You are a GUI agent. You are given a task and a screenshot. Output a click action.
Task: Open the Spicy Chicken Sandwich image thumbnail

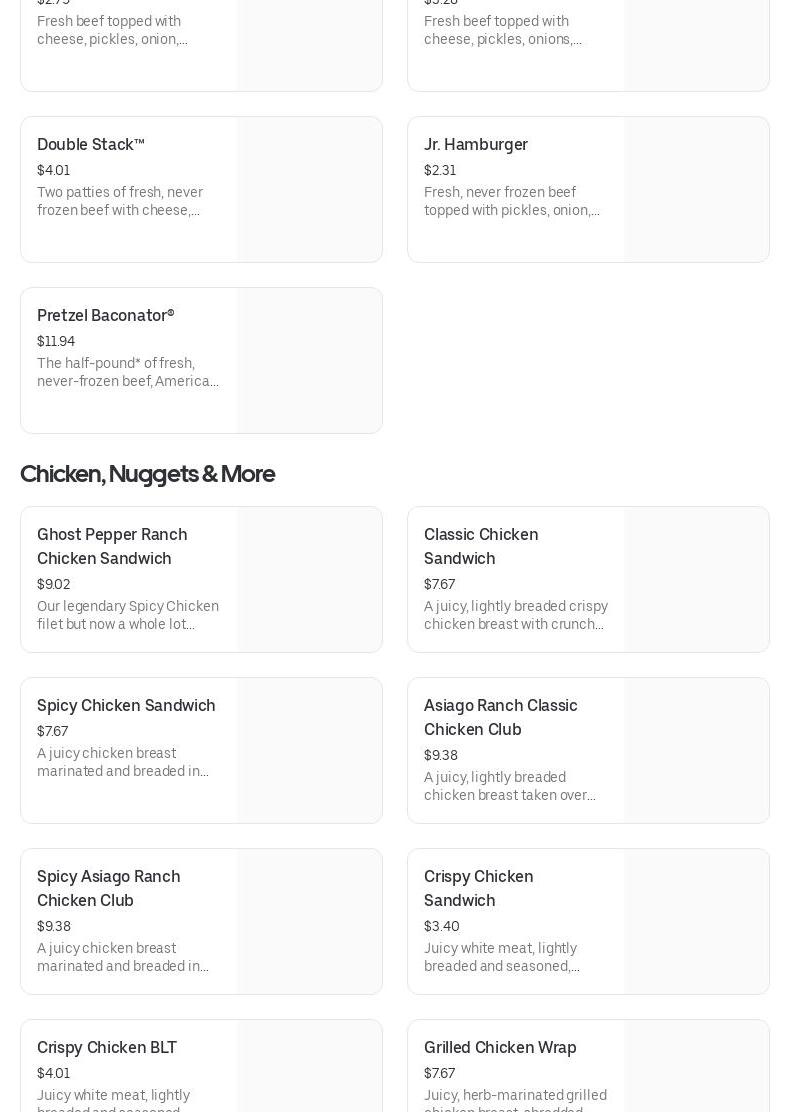coord(309,751)
